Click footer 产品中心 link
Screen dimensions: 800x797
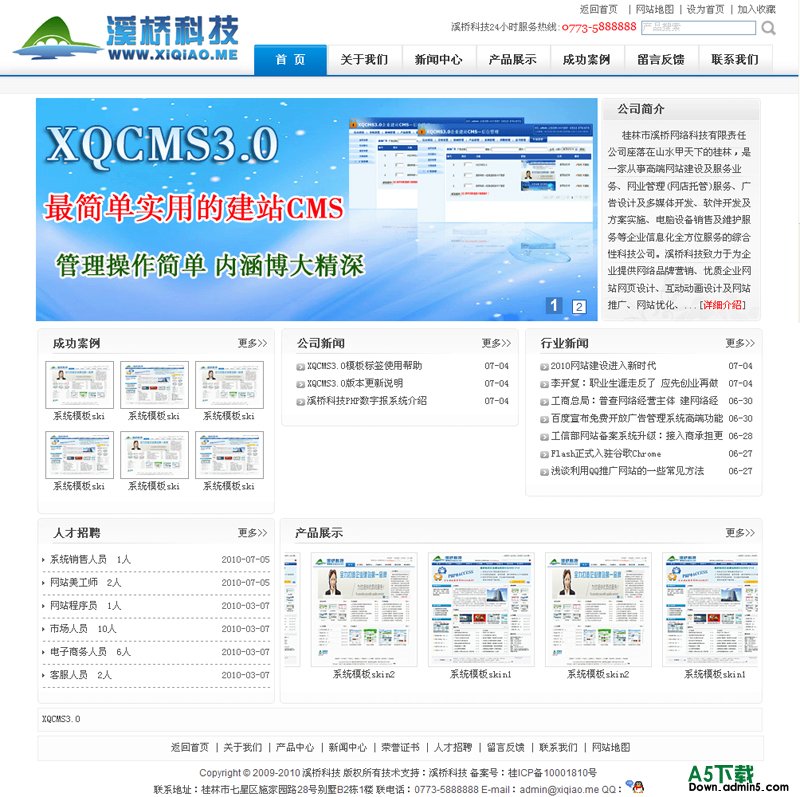click(295, 747)
